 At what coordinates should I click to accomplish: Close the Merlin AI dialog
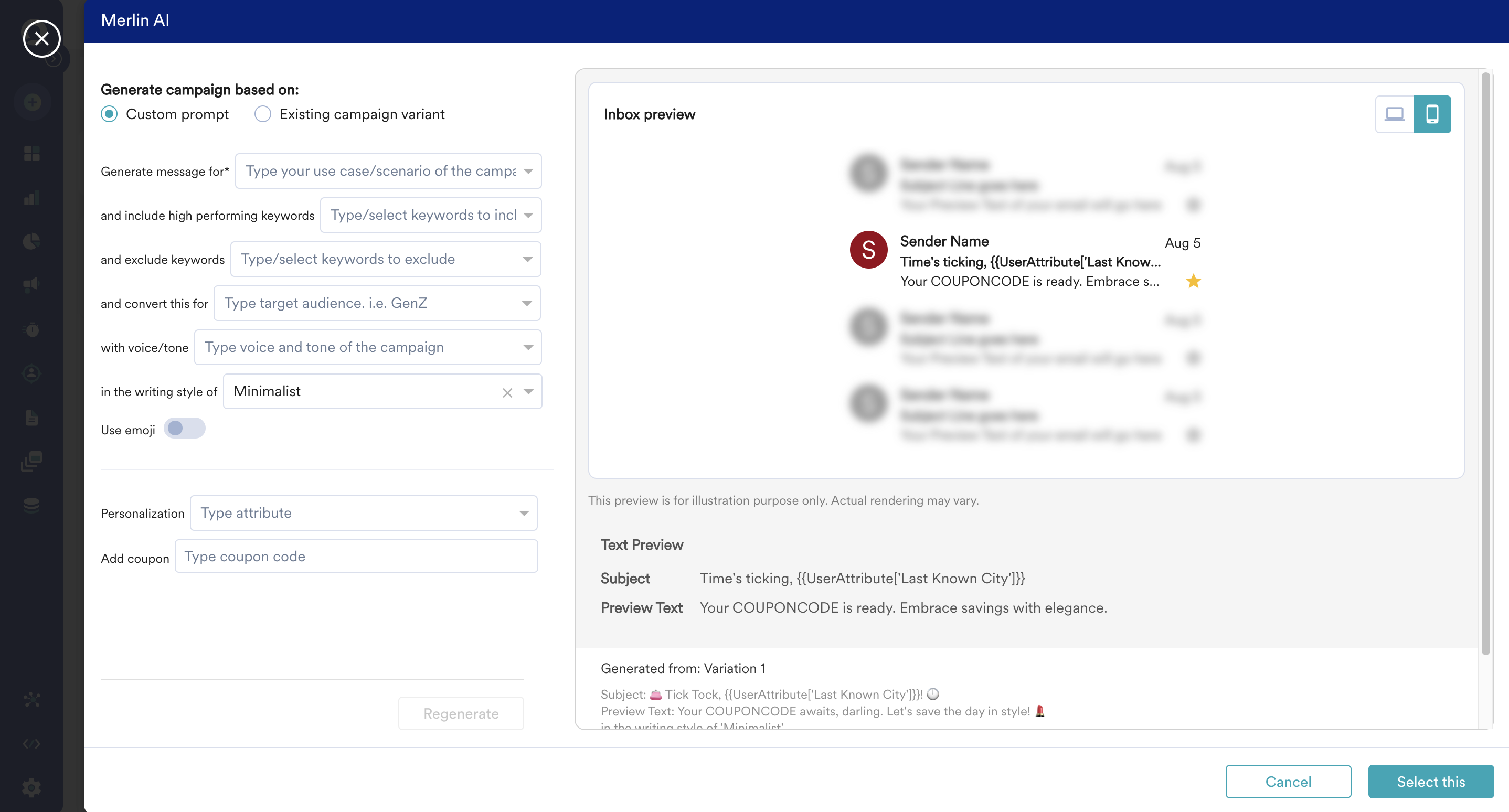[41, 39]
